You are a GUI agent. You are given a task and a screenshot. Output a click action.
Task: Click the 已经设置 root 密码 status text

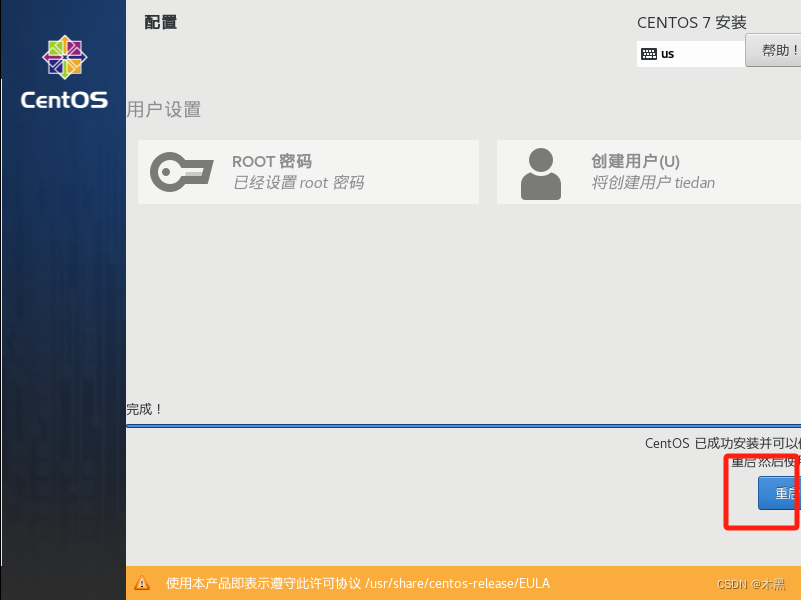coord(298,182)
